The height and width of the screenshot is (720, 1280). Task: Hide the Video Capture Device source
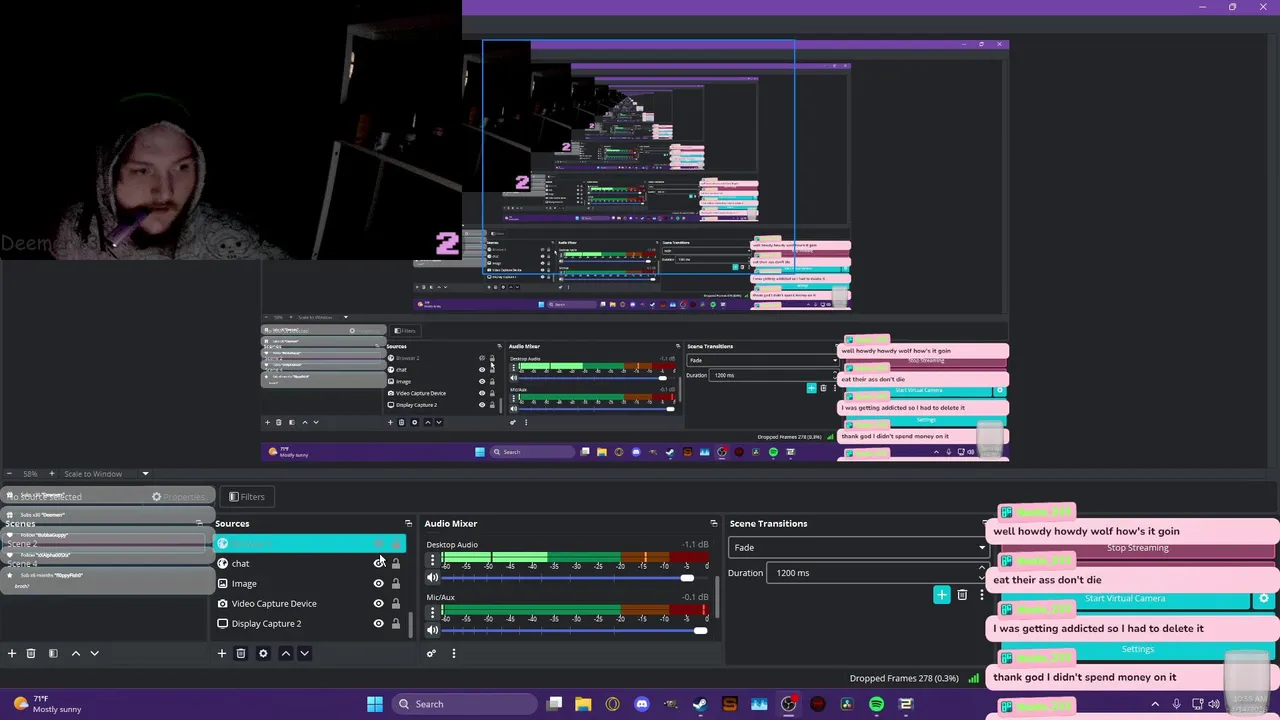click(378, 603)
